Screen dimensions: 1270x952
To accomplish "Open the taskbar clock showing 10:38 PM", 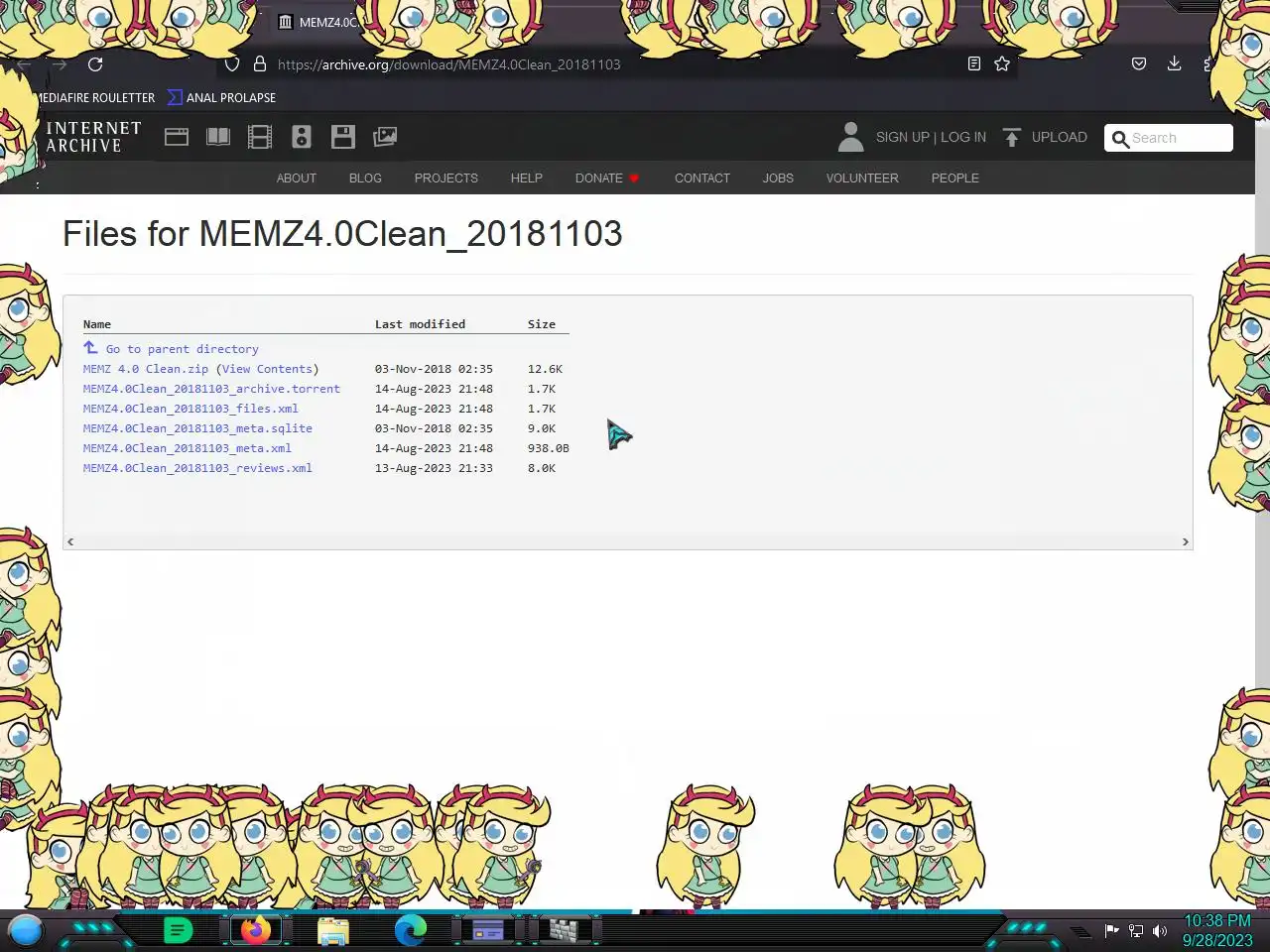I will [1217, 930].
